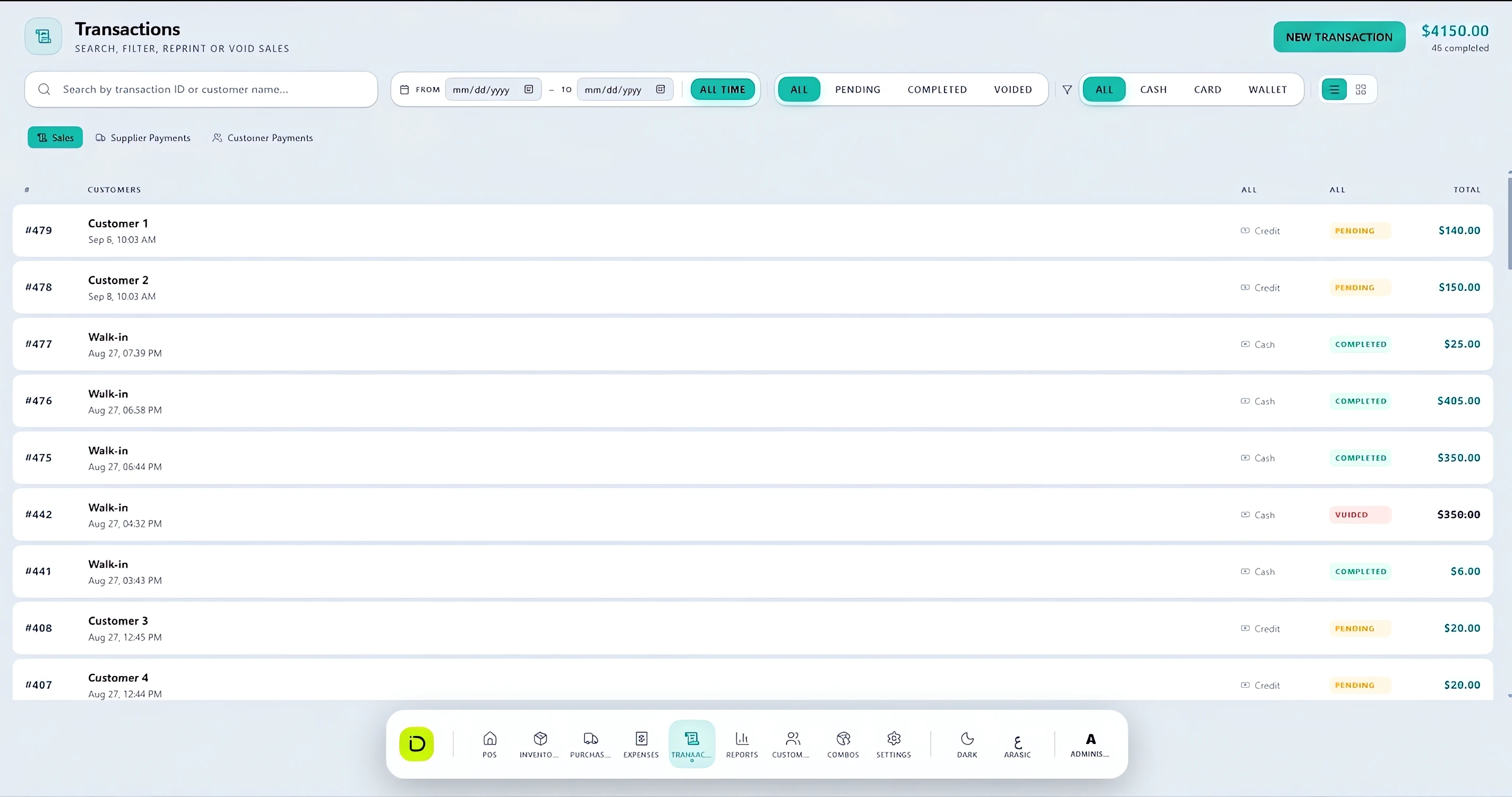The width and height of the screenshot is (1512, 797).
Task: Click the payment filter funnel icon
Action: (x=1067, y=89)
